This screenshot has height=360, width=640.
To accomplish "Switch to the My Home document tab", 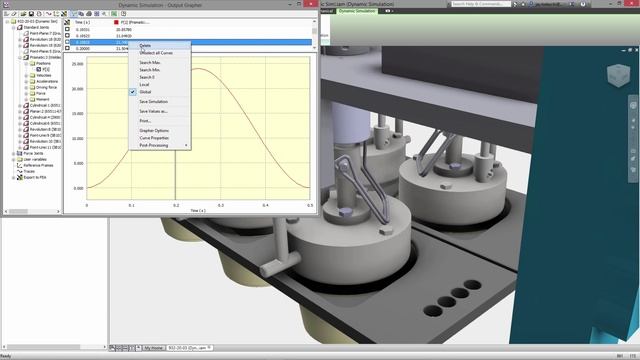I will [x=153, y=348].
